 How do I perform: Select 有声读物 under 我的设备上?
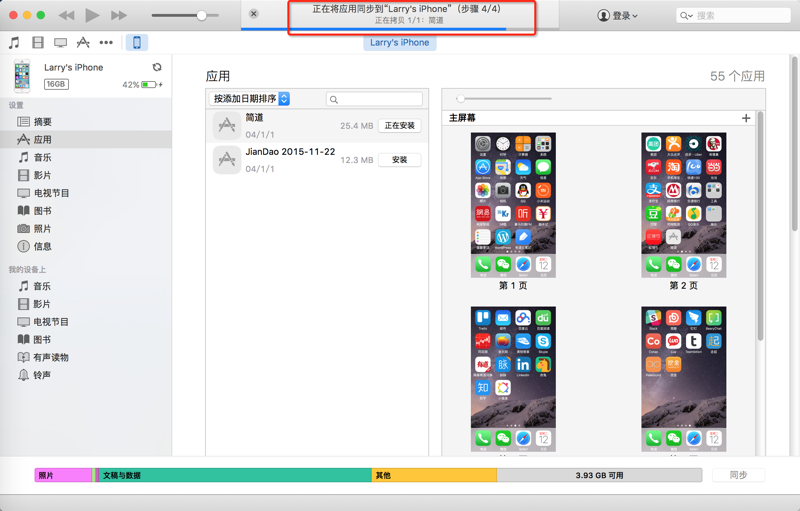click(x=86, y=357)
